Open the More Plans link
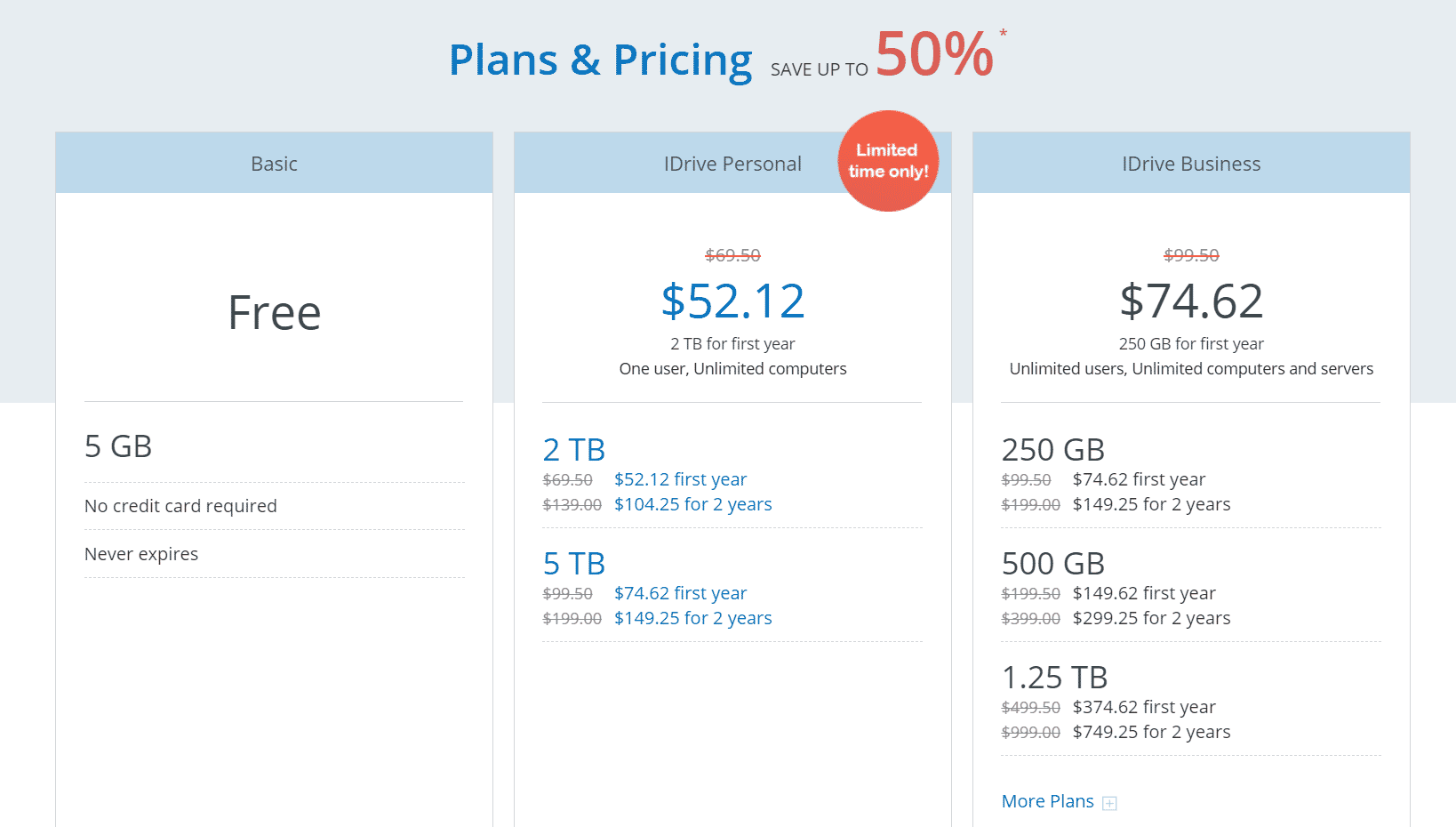 click(x=1047, y=801)
